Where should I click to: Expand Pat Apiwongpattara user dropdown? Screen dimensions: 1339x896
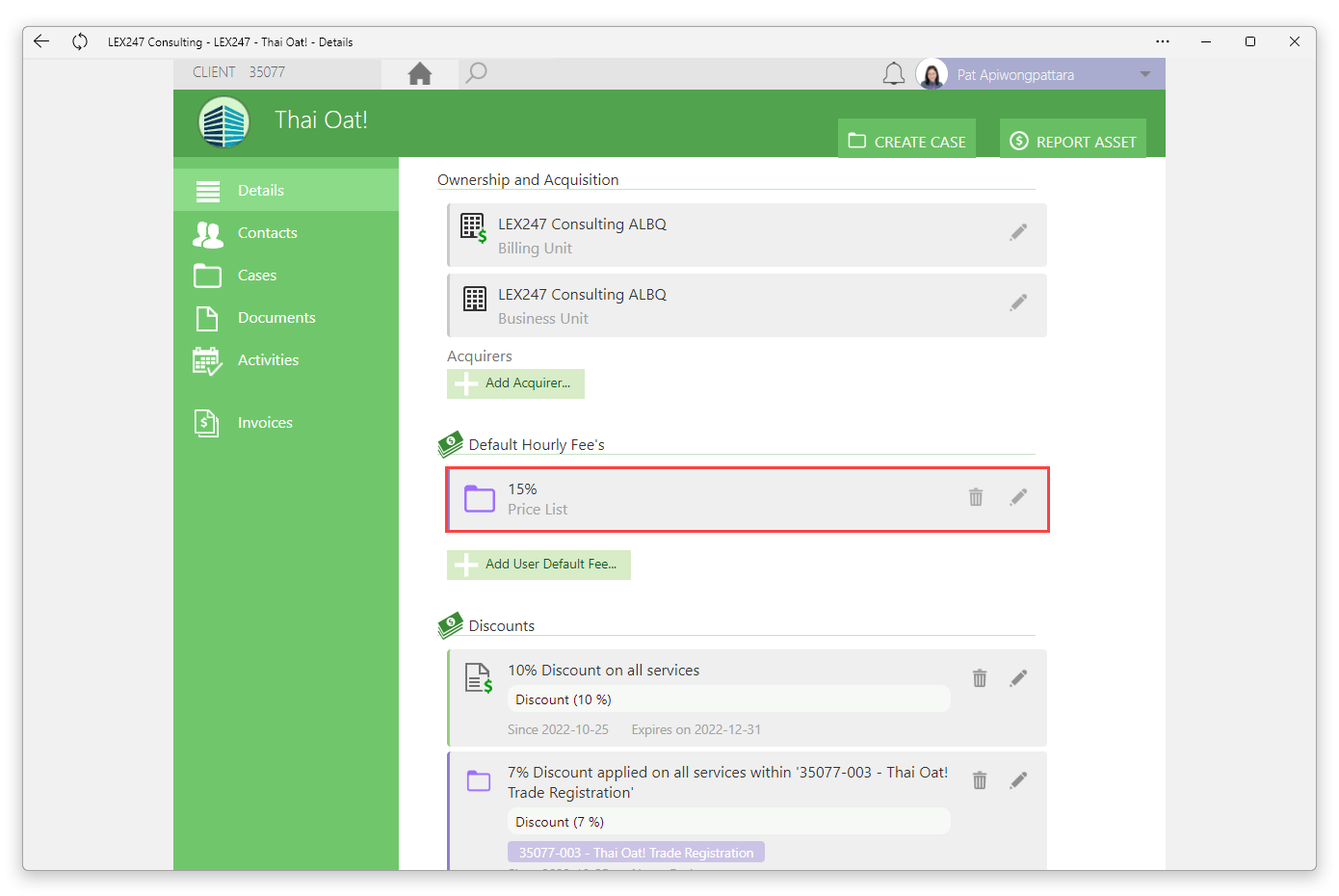click(x=1145, y=74)
